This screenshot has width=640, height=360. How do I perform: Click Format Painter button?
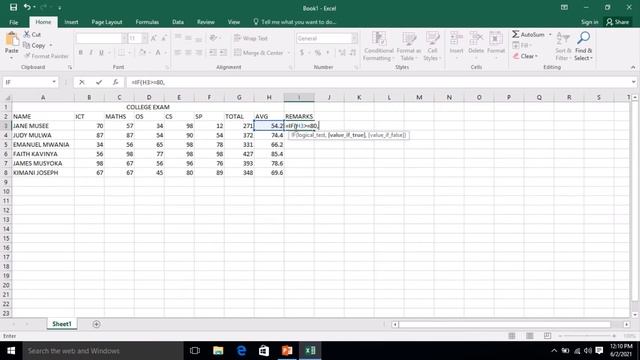point(46,56)
